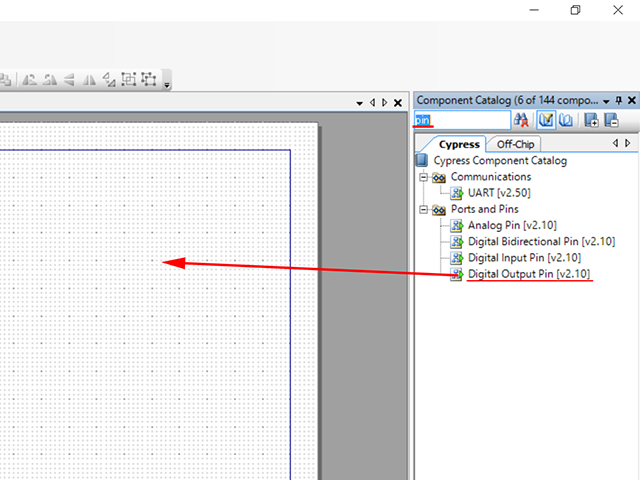Screen dimensions: 640x480
Task: Close the schematic document tab
Action: [x=398, y=103]
